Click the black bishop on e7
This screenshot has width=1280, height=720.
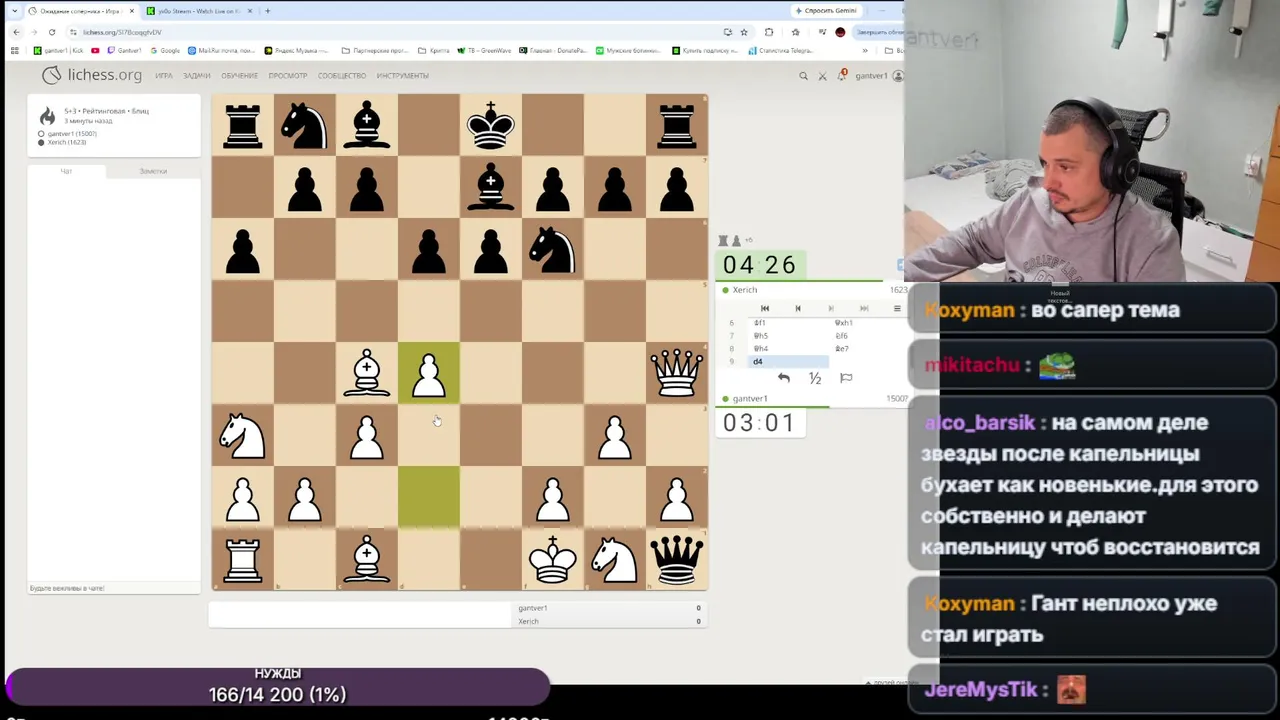click(x=491, y=187)
